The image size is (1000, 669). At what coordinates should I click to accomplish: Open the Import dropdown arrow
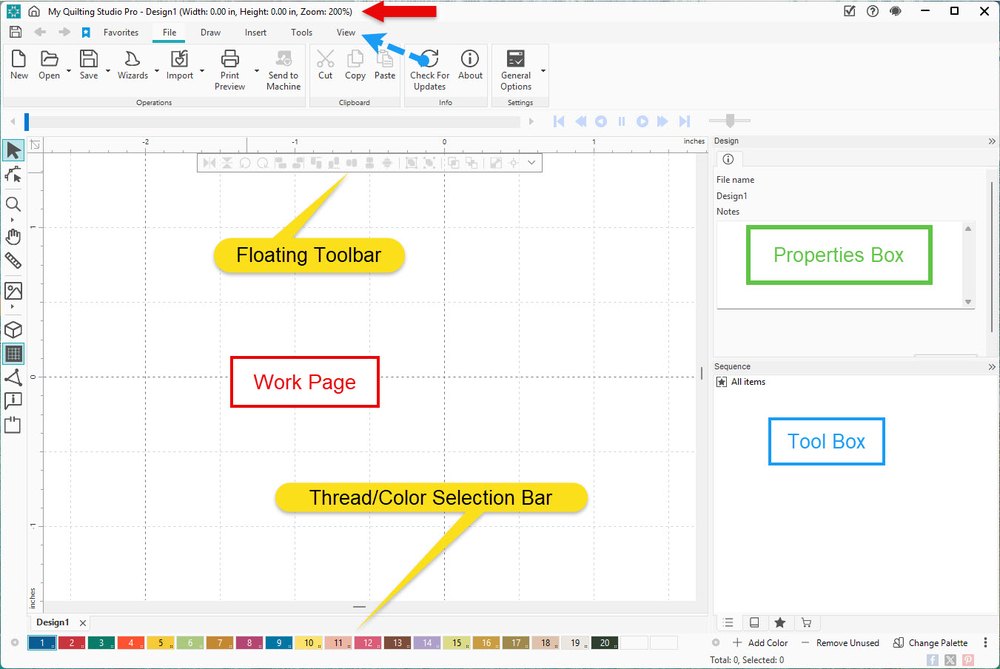pyautogui.click(x=202, y=71)
